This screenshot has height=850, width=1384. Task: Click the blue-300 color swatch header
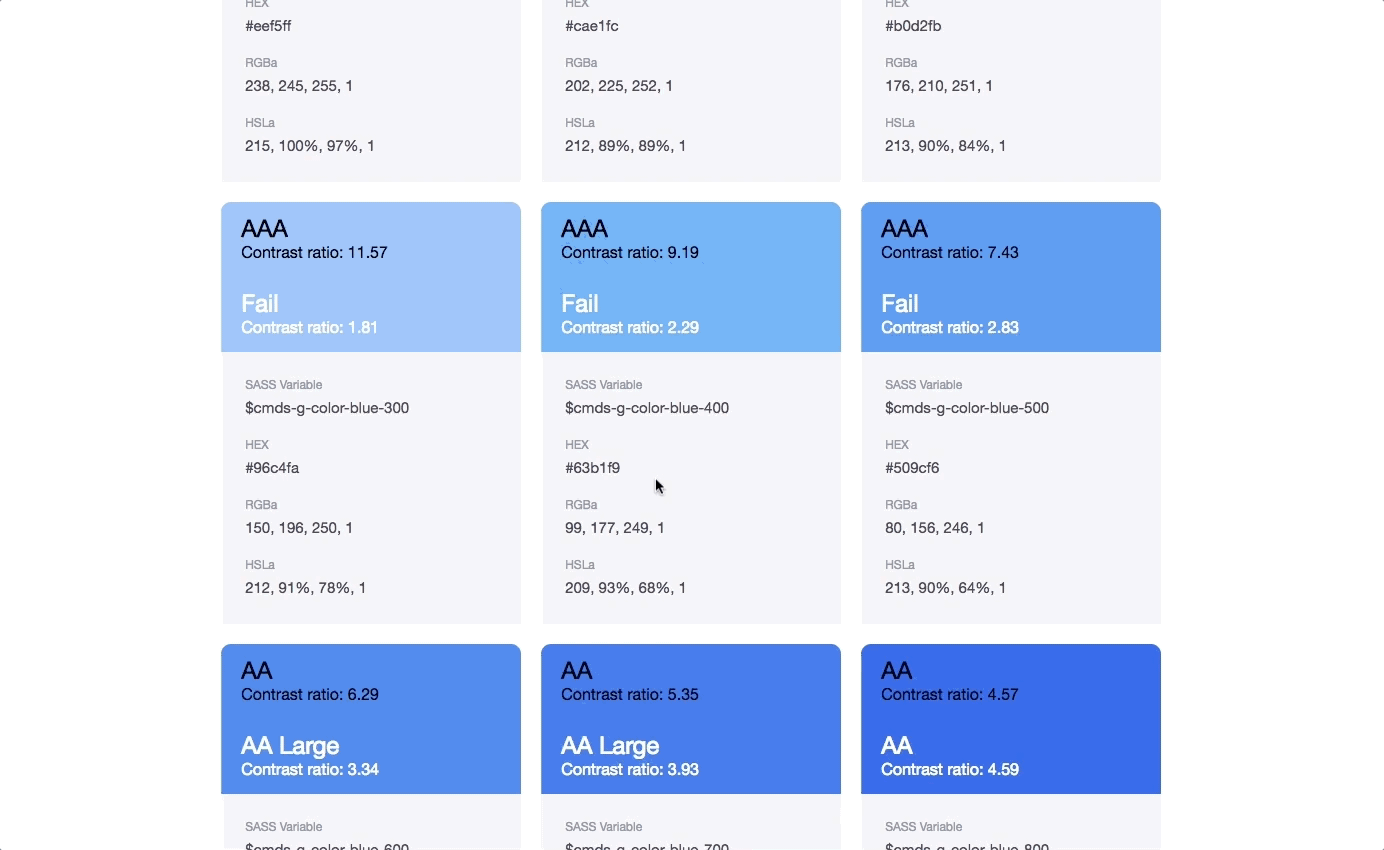click(x=371, y=277)
